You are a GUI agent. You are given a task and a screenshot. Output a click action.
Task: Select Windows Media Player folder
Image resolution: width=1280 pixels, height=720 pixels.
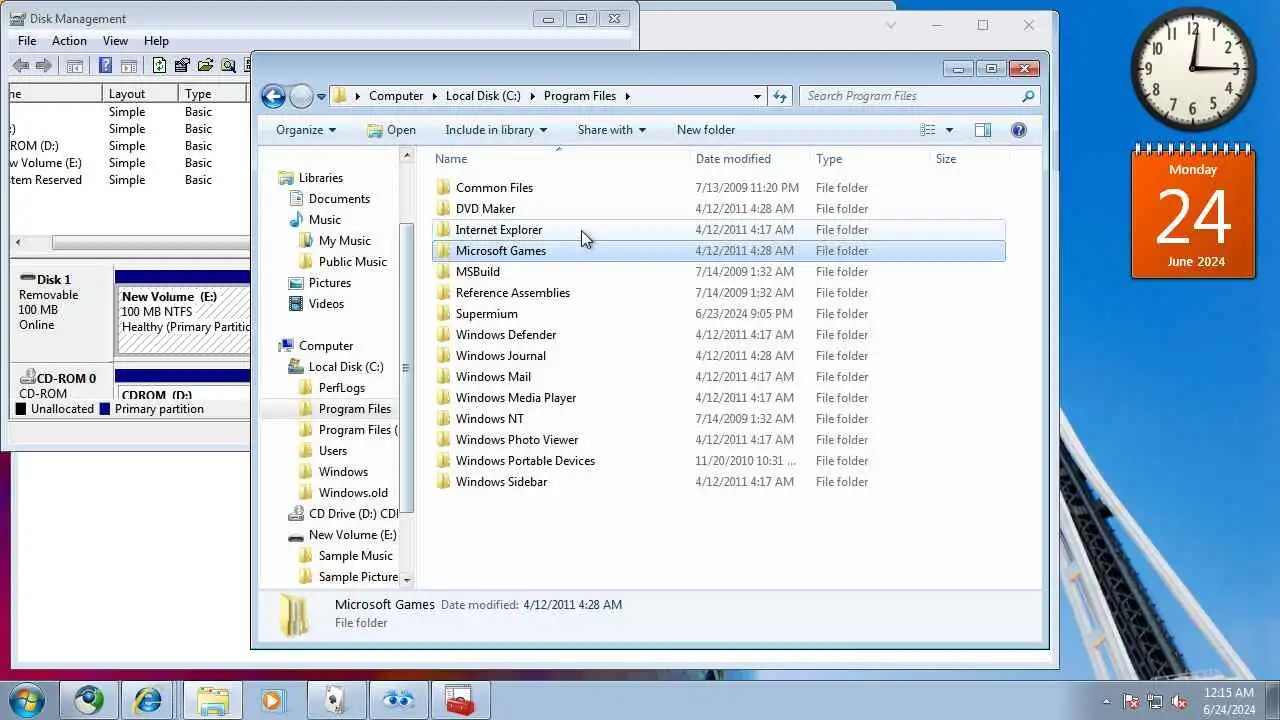(x=719, y=398)
